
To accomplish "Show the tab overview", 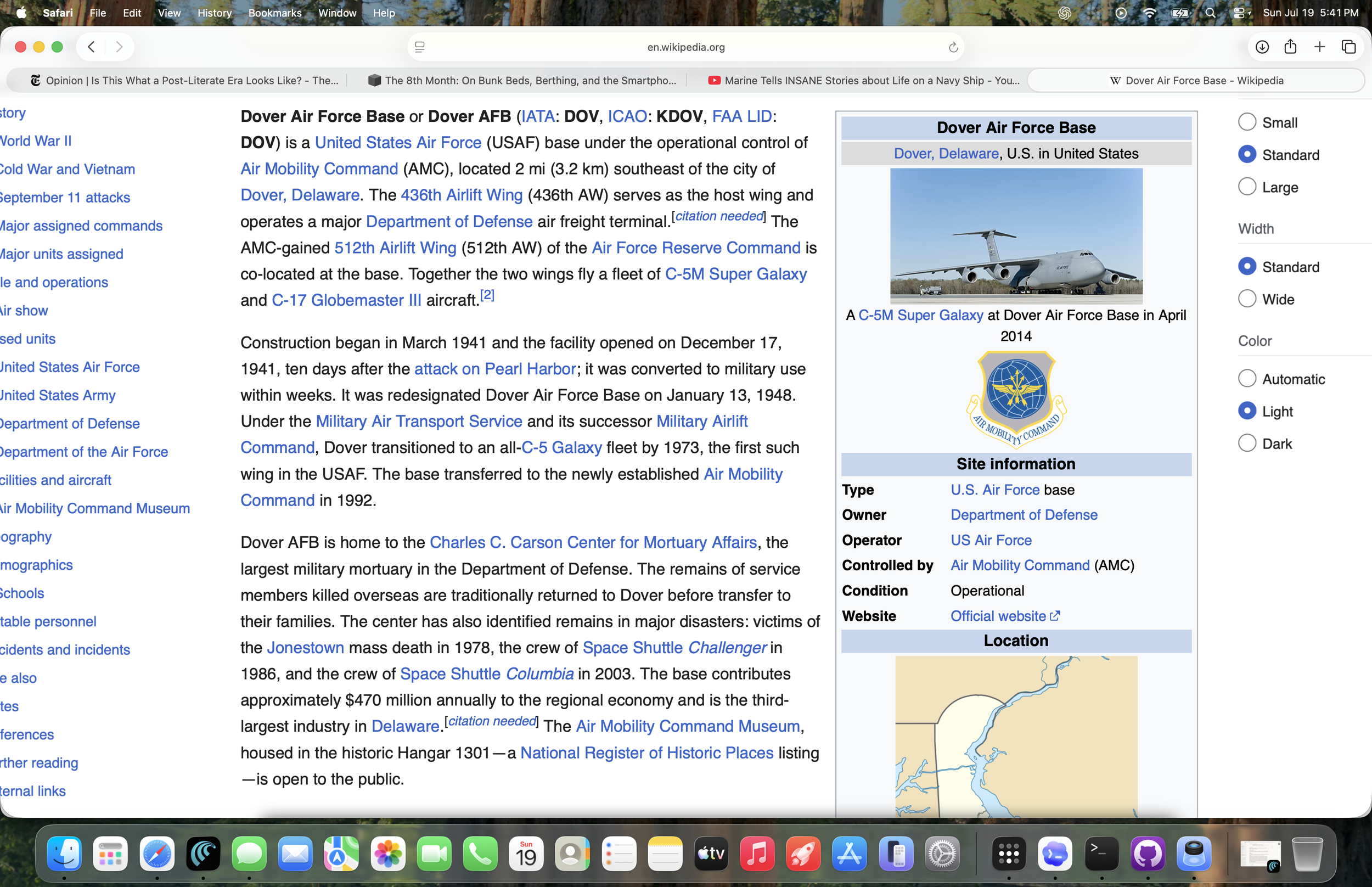I will [1348, 47].
